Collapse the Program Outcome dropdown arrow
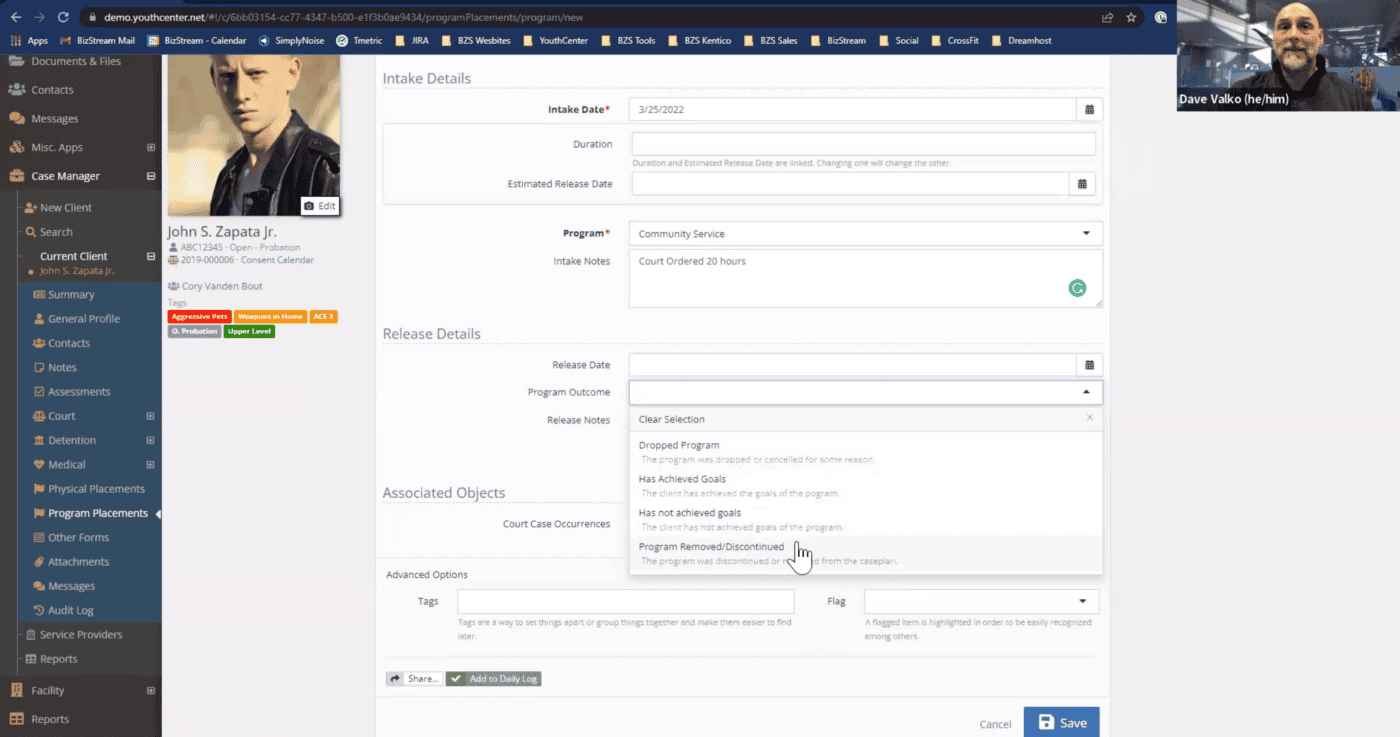This screenshot has height=737, width=1400. pyautogui.click(x=1086, y=392)
